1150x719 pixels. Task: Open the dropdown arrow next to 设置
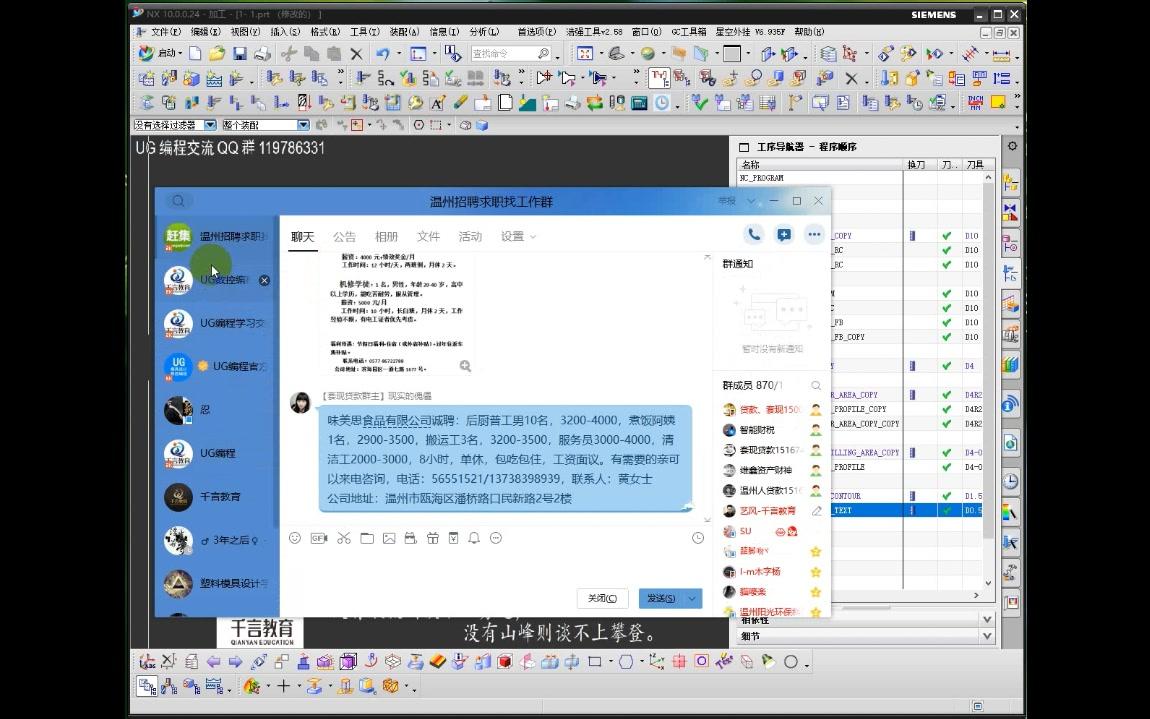coord(531,235)
